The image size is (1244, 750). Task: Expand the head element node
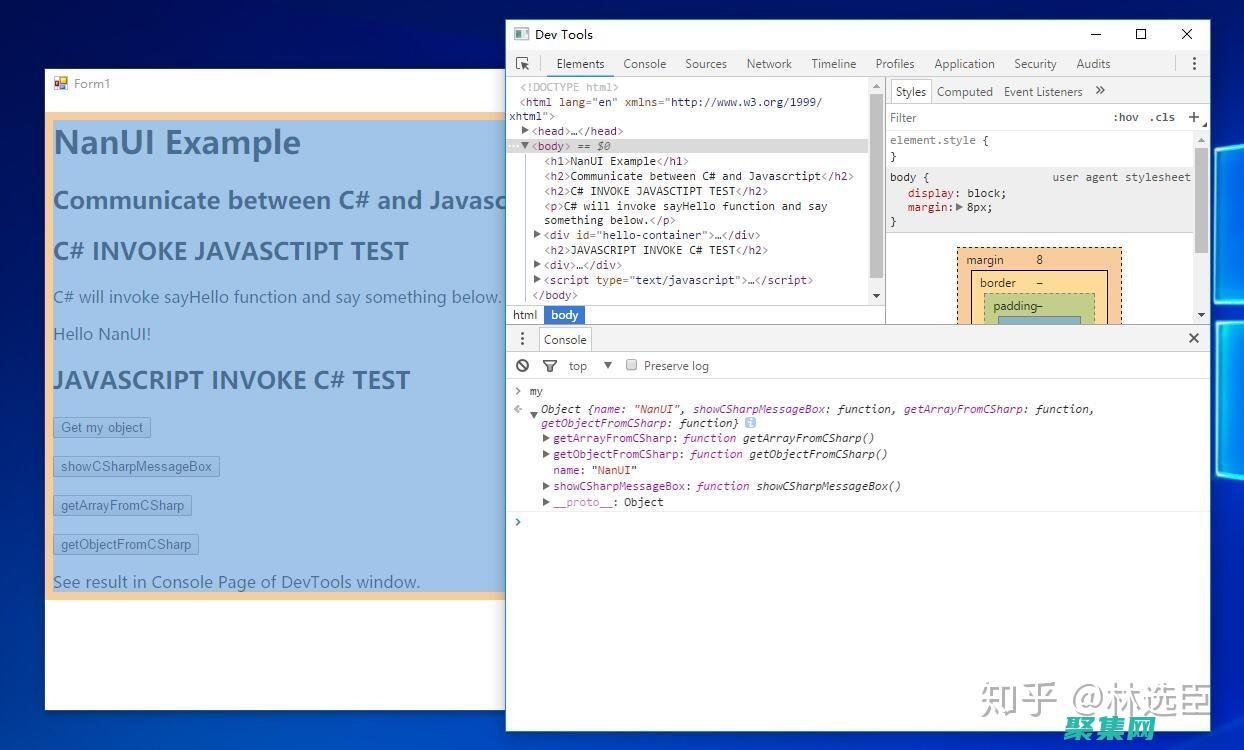526,131
